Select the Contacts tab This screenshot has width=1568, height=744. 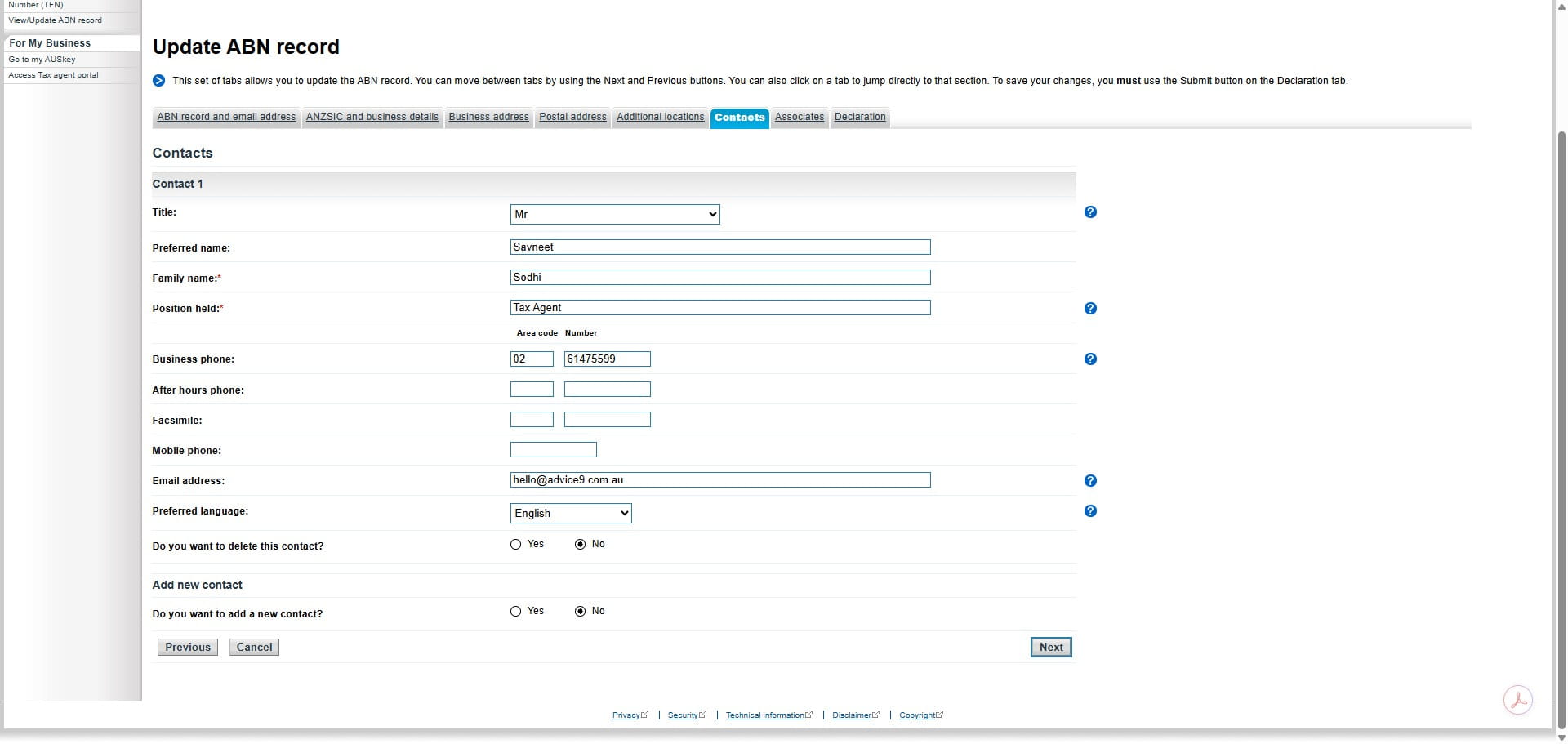pyautogui.click(x=740, y=118)
